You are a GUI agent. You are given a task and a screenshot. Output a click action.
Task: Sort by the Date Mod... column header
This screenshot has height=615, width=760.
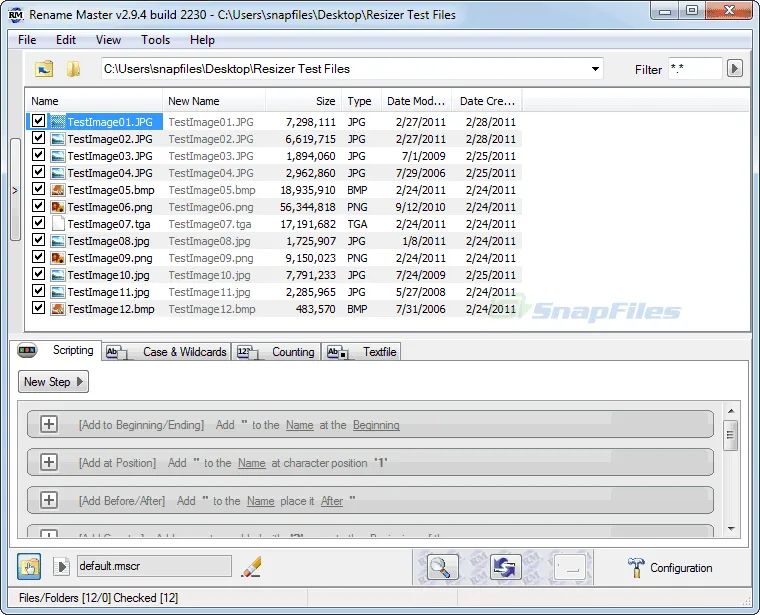pyautogui.click(x=416, y=101)
